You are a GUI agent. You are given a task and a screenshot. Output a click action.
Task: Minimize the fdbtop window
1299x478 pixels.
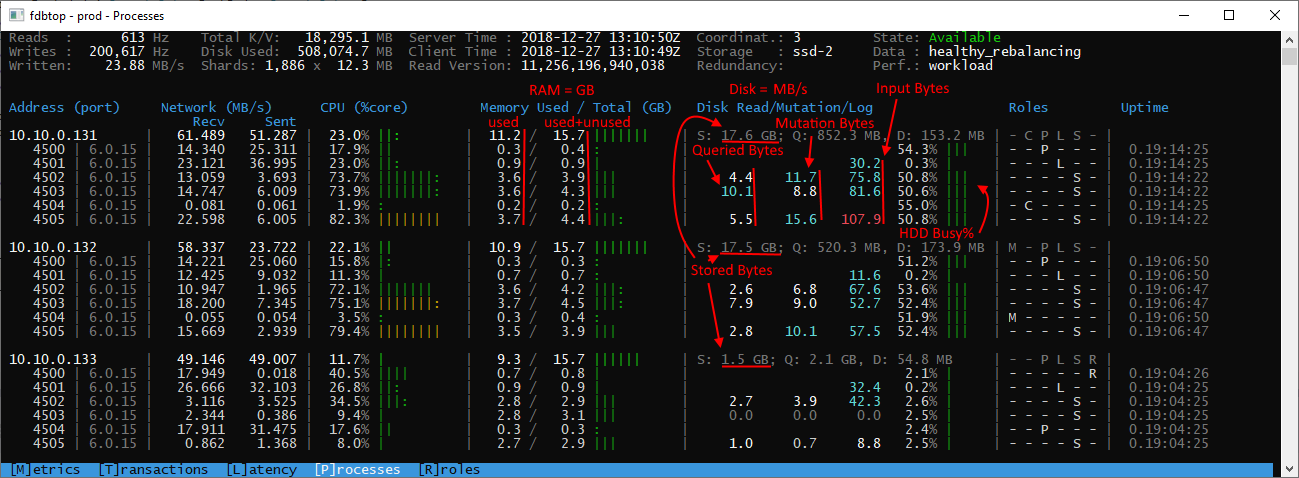pos(1182,16)
